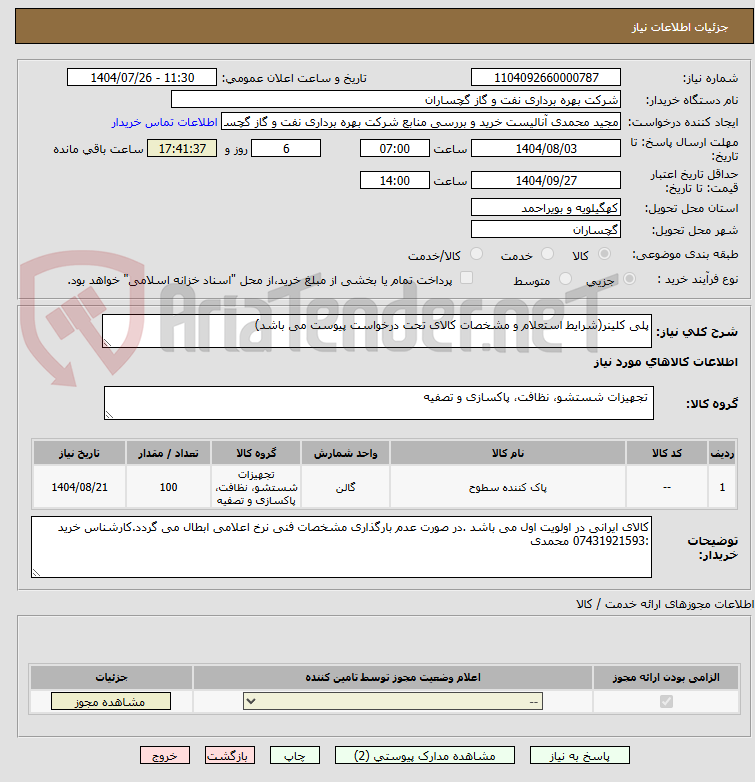Image resolution: width=755 pixels, height=782 pixels.
Task: Select the خدمت radio button
Action: click(x=547, y=254)
